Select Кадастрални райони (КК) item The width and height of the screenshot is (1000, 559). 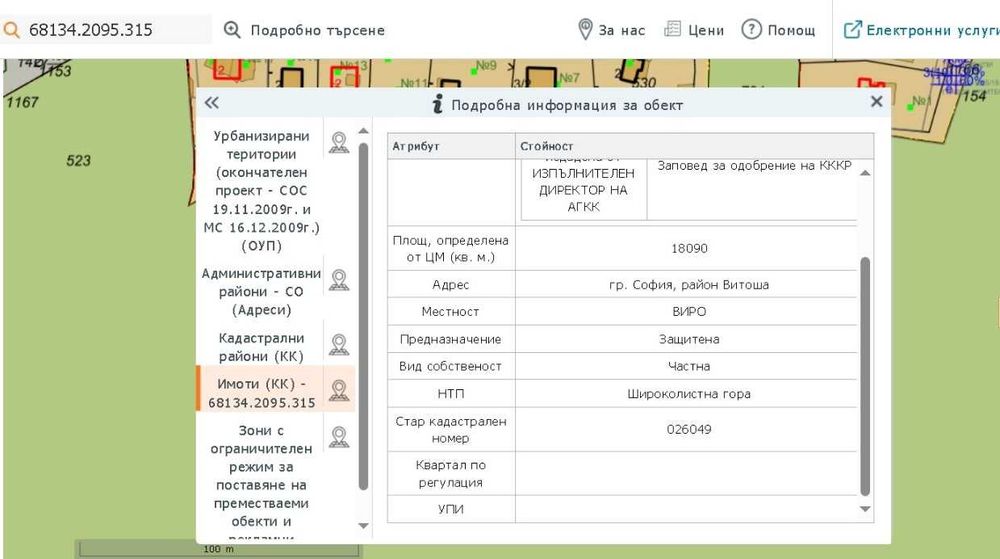(x=261, y=347)
